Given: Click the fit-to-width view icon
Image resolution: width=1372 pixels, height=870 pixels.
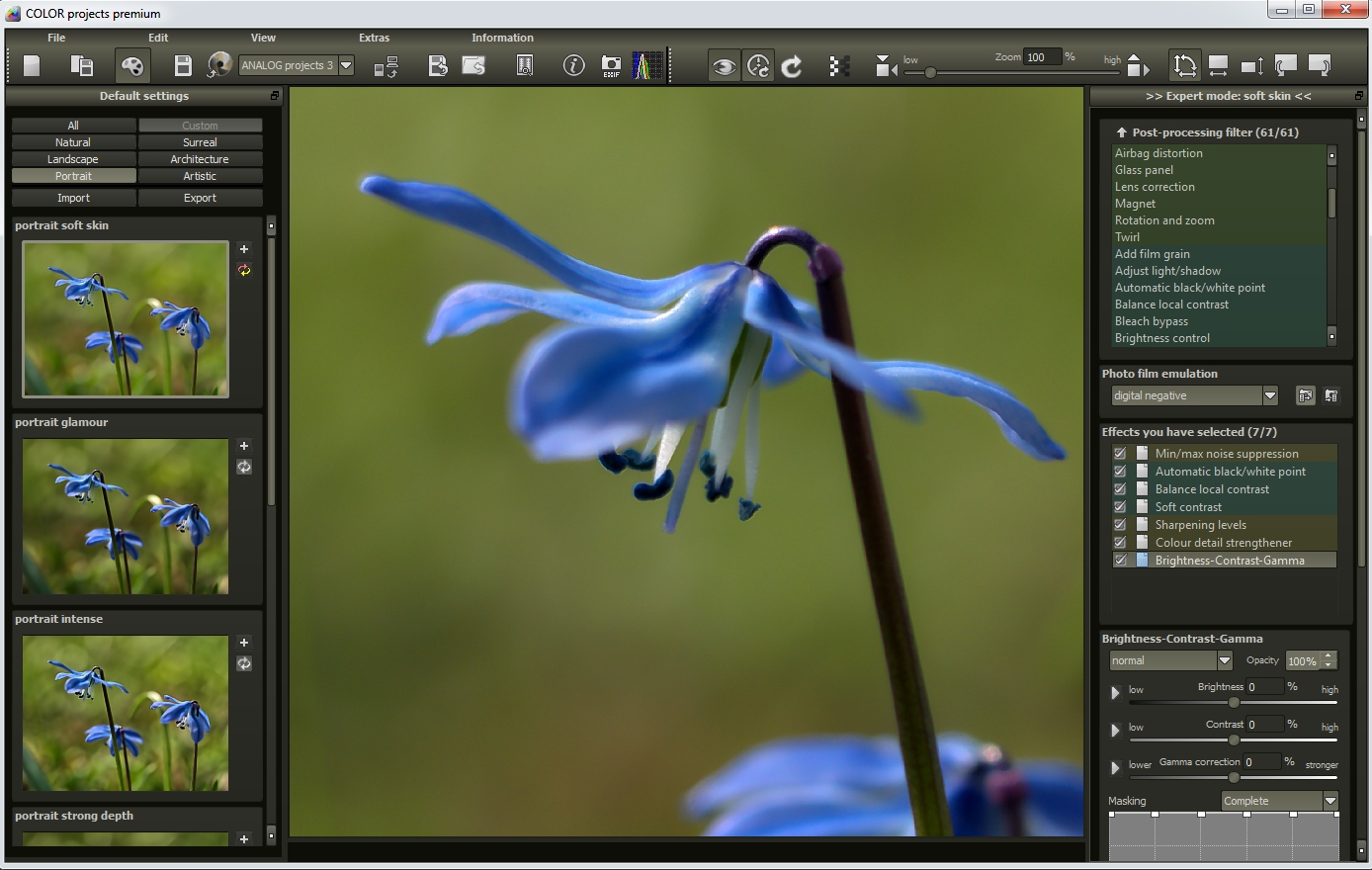Looking at the screenshot, I should 1218,66.
